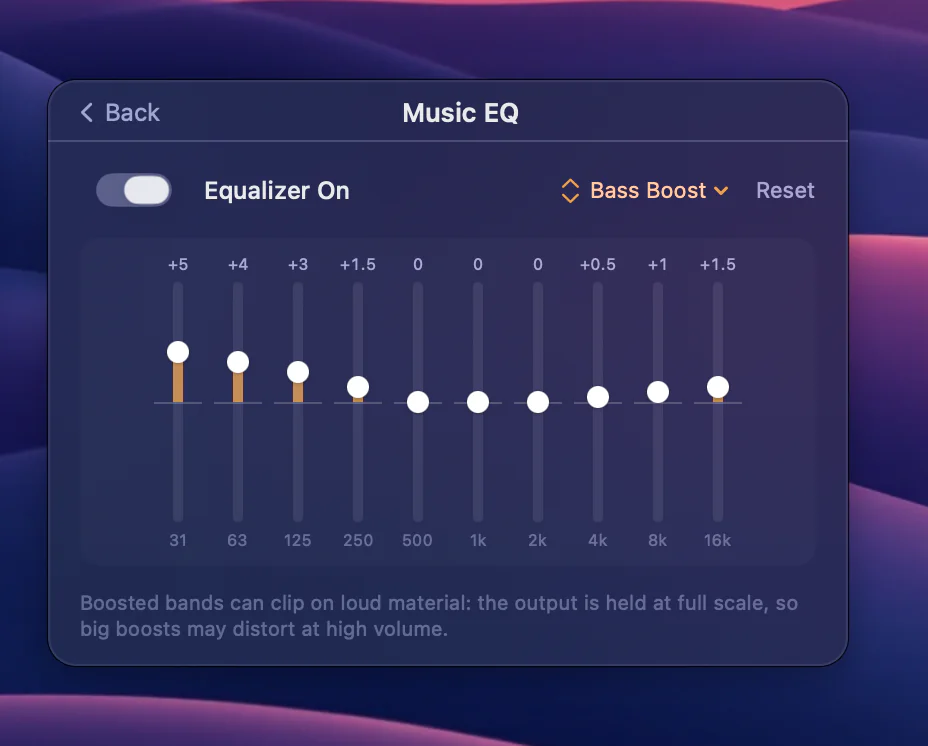928x746 pixels.
Task: Click the Back chevron arrow icon
Action: (x=87, y=112)
